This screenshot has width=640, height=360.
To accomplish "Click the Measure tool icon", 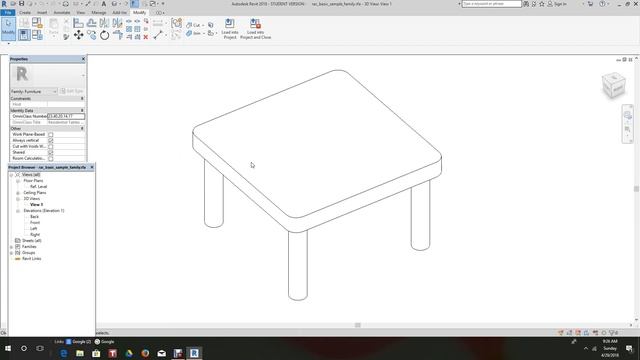I will point(158,36).
